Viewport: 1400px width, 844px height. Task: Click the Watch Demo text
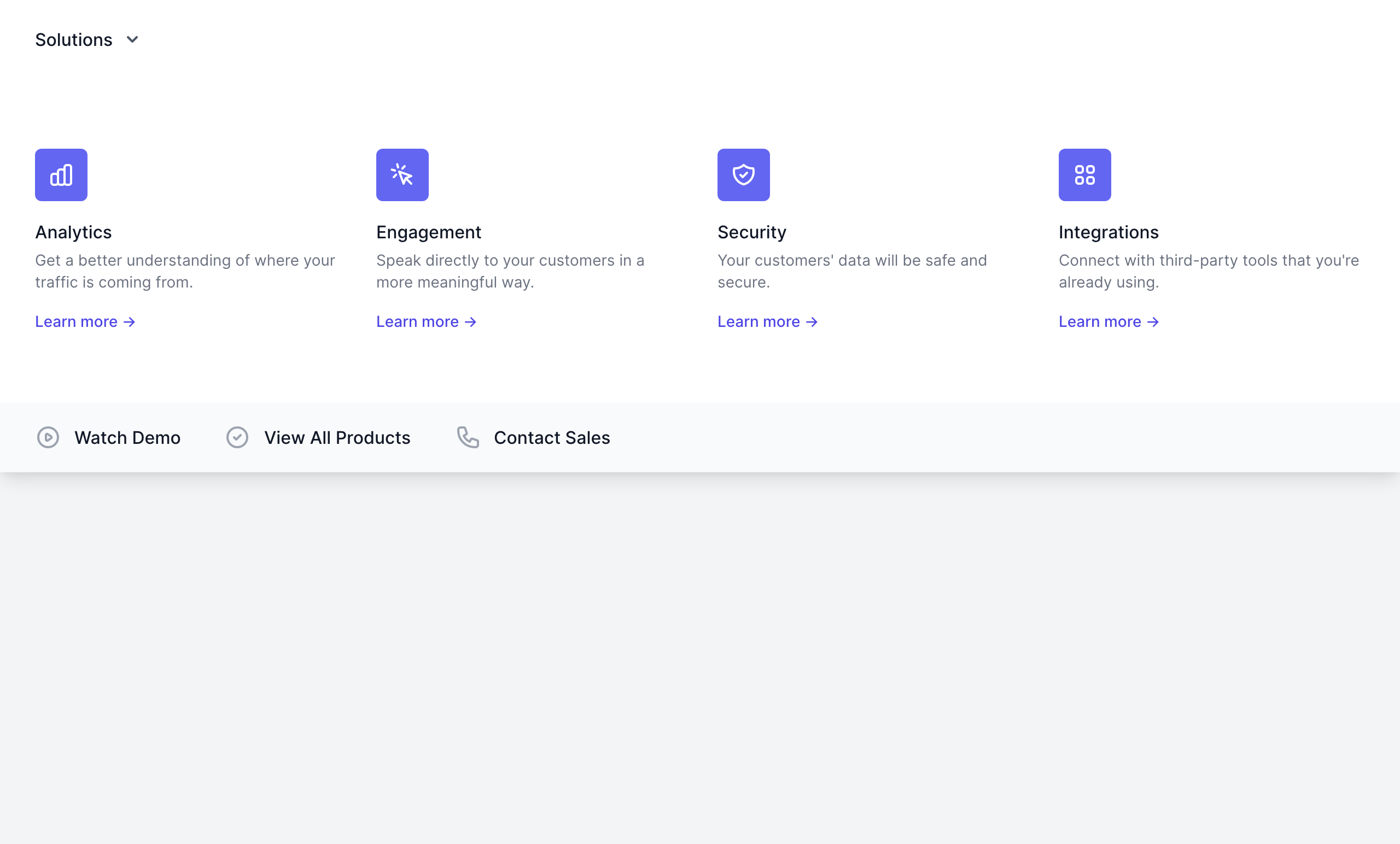[x=127, y=437]
